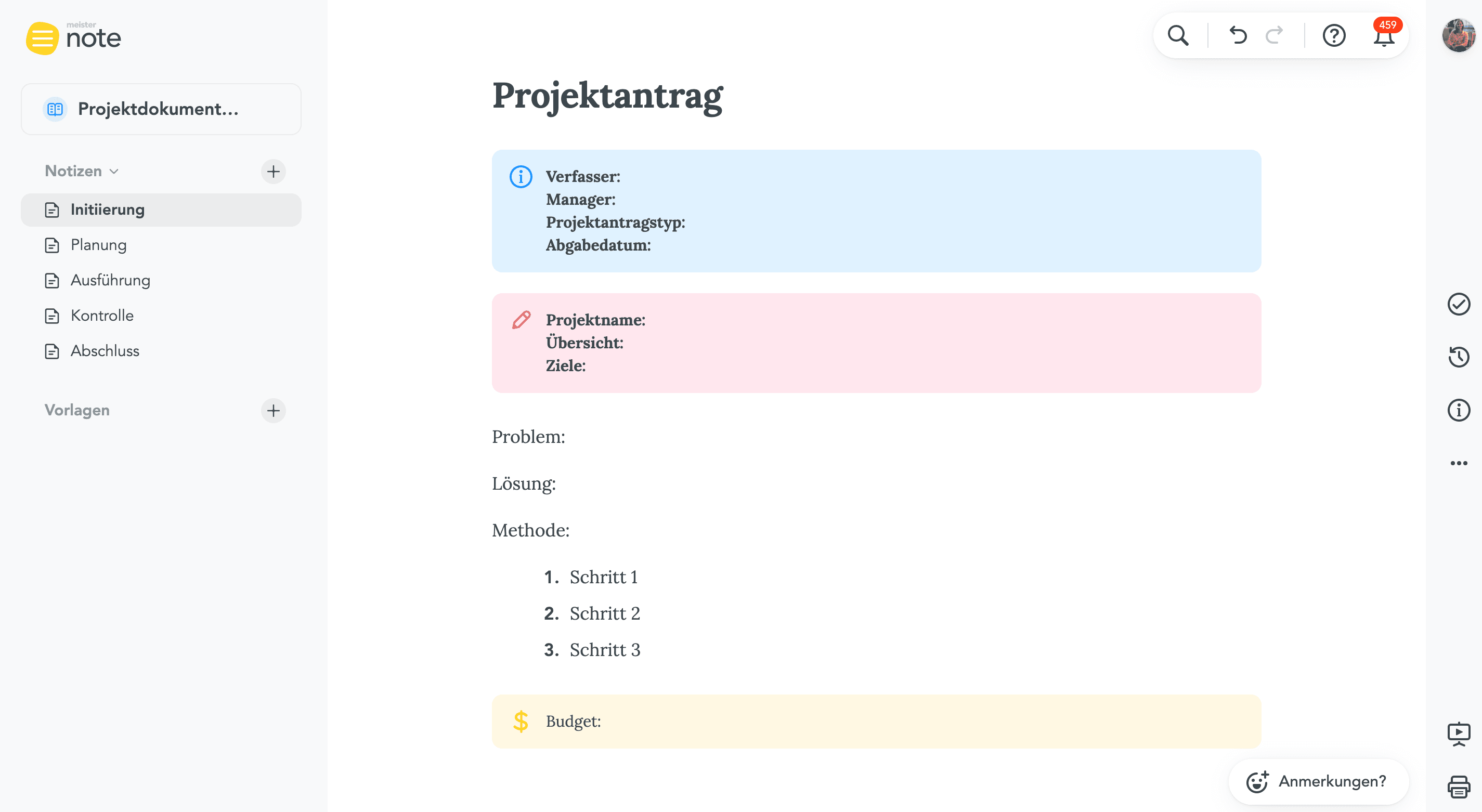
Task: Start presentation mode icon
Action: tap(1459, 734)
